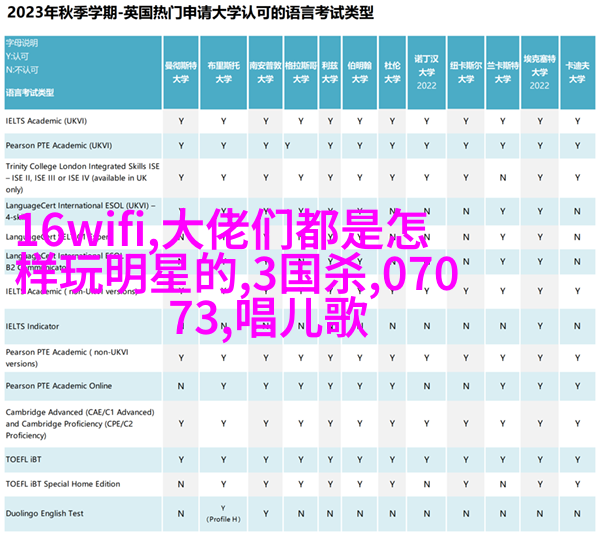Image resolution: width=600 pixels, height=536 pixels.
Task: Click IELTS Academic (UKVI)'s Y under 曼彻斯特大学
Action: 181,121
